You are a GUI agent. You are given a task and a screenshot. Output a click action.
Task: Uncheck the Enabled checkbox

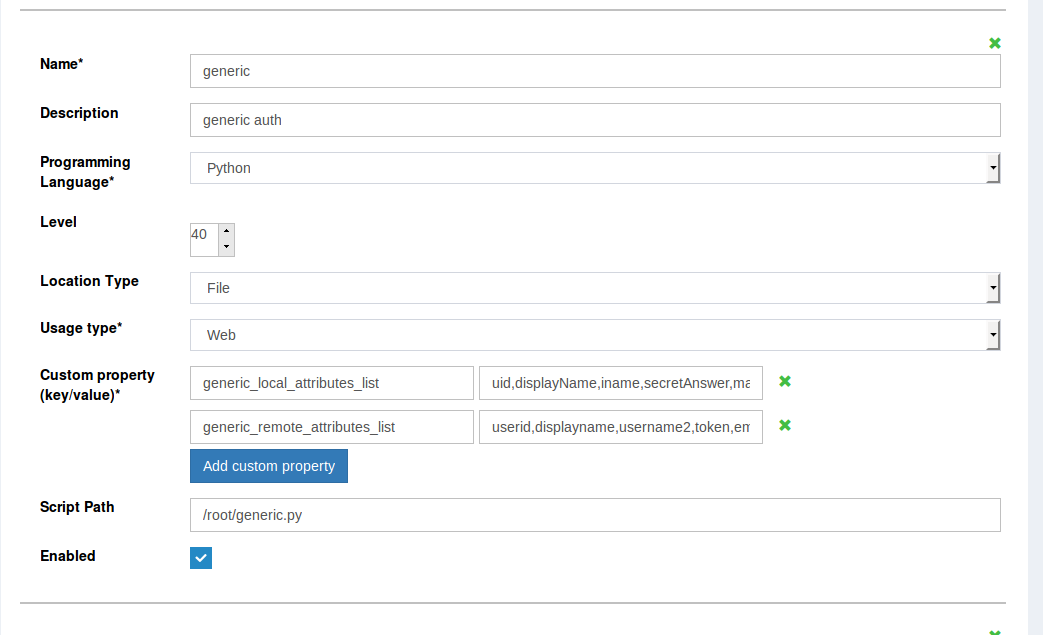pos(201,558)
